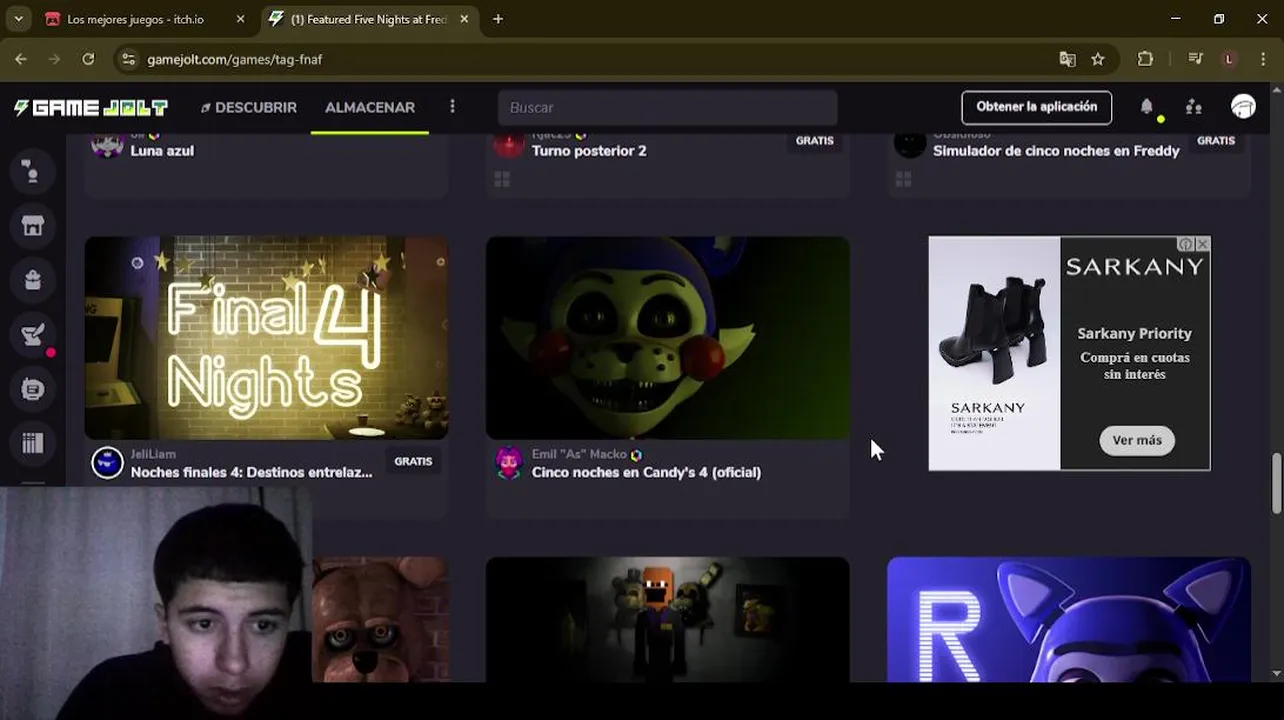Open the site information icon in address bar
The height and width of the screenshot is (720, 1284).
[x=128, y=59]
